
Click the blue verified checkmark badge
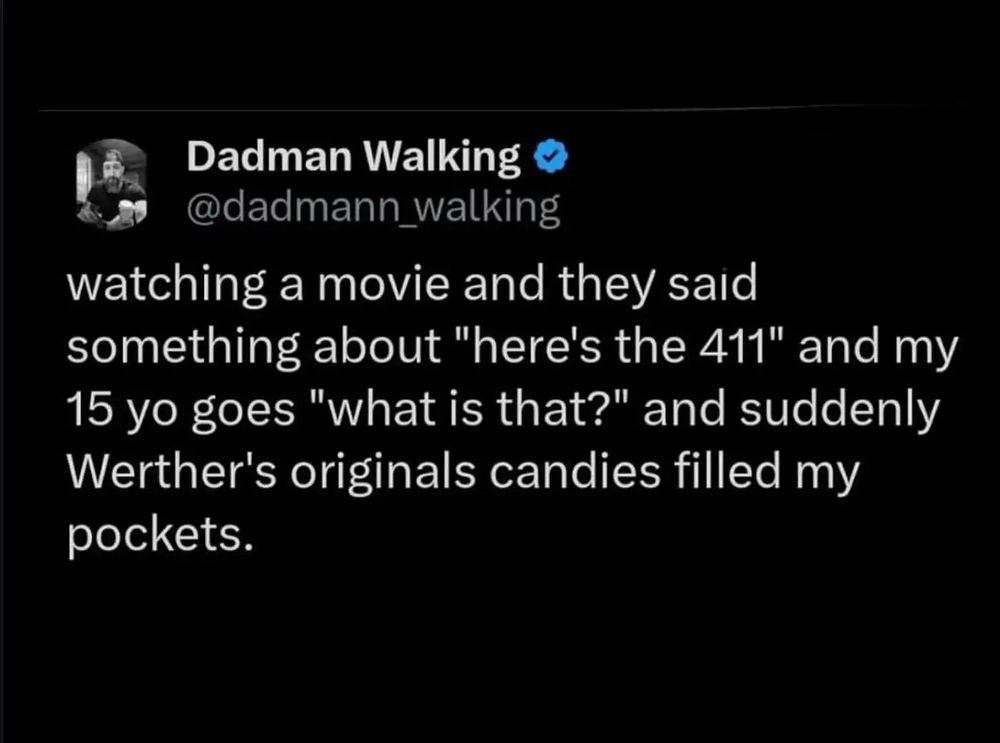(x=550, y=158)
